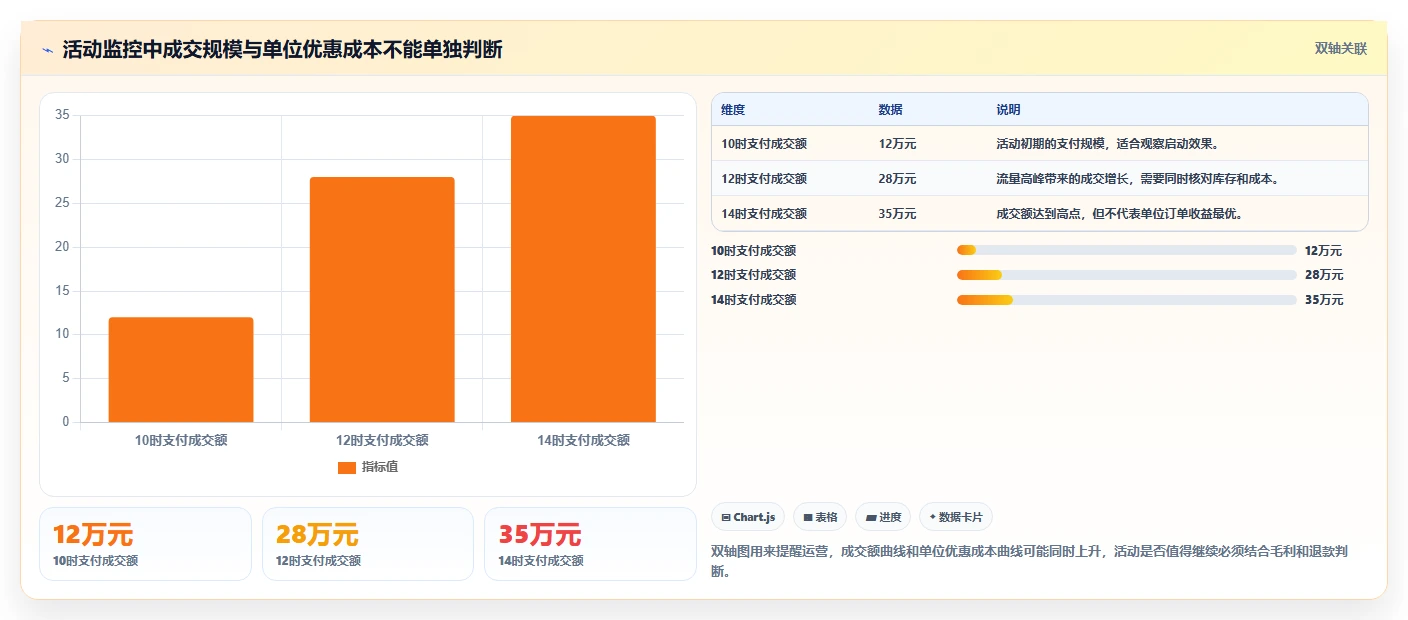This screenshot has height=620, width=1408.
Task: Click the y-axis value 35
Action: pyautogui.click(x=62, y=115)
